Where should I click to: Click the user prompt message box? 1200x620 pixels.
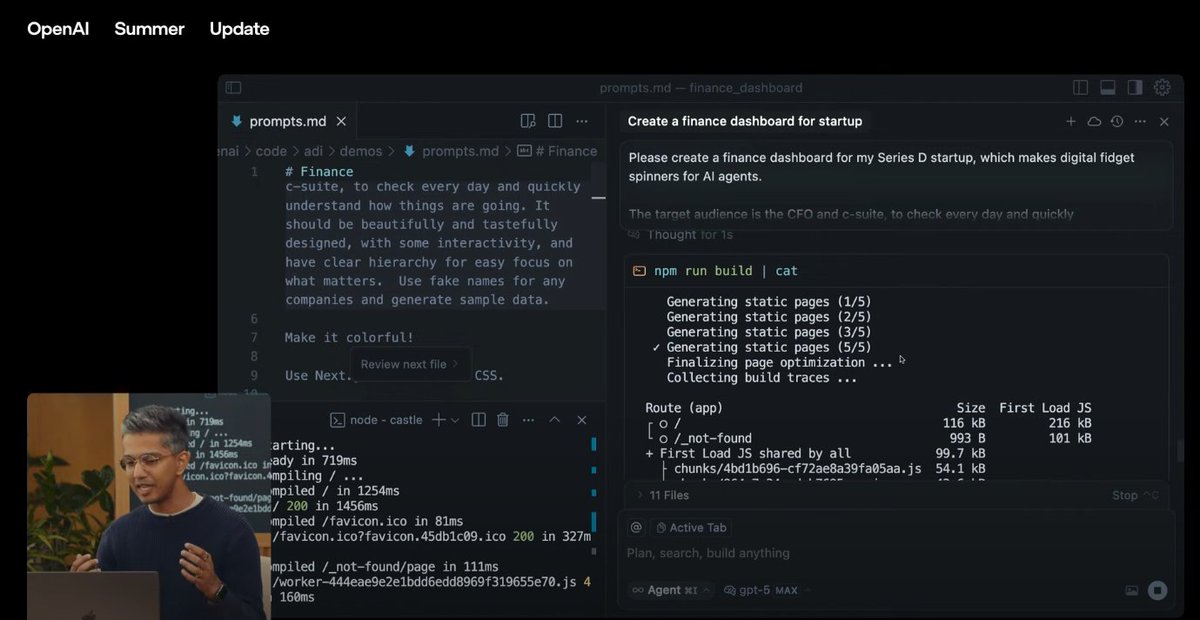(x=897, y=185)
